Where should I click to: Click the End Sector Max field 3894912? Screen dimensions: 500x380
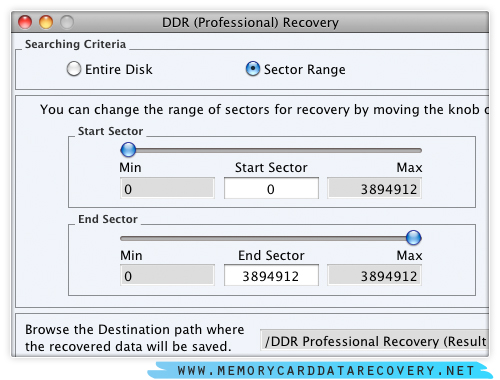click(374, 275)
